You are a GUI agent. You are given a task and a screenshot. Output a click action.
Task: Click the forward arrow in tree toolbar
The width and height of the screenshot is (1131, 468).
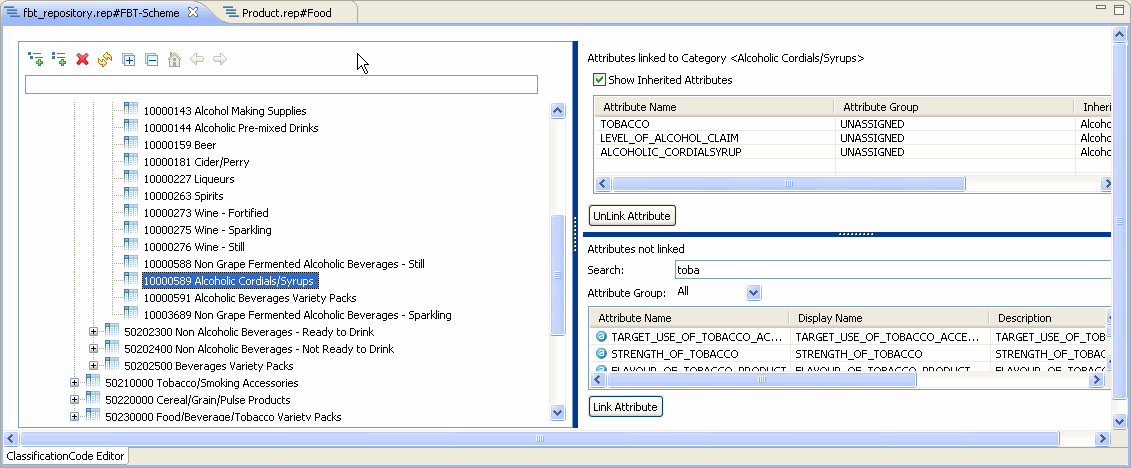(220, 59)
